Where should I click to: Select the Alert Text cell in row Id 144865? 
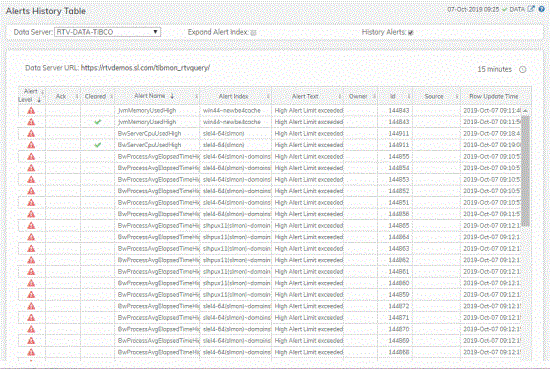coord(307,226)
